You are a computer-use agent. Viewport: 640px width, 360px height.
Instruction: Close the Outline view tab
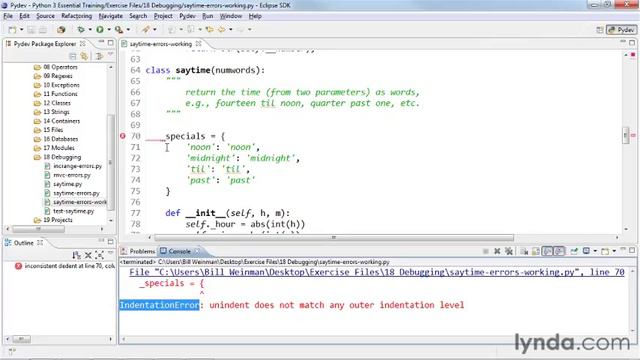point(40,242)
